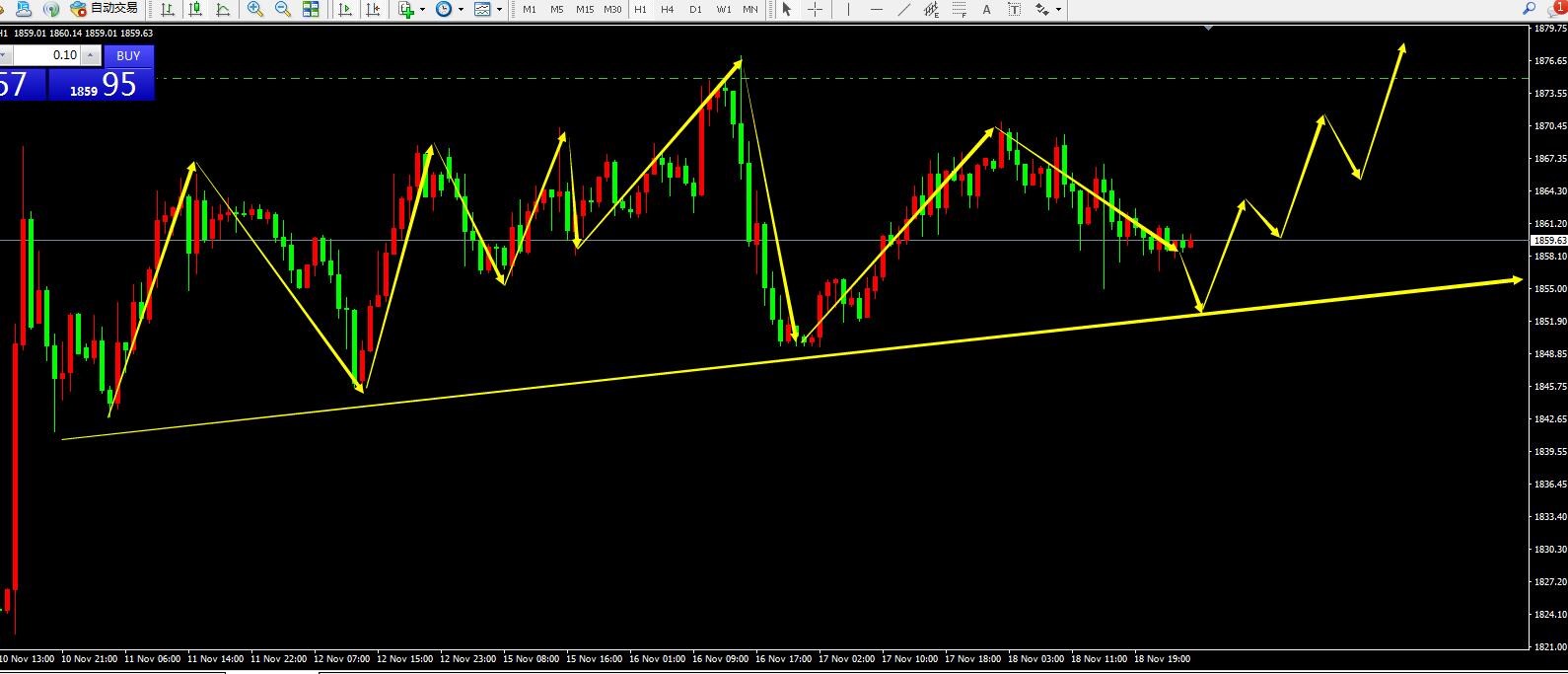Select the cursor arrow tool
Image resolution: width=1568 pixels, height=674 pixels.
(786, 9)
